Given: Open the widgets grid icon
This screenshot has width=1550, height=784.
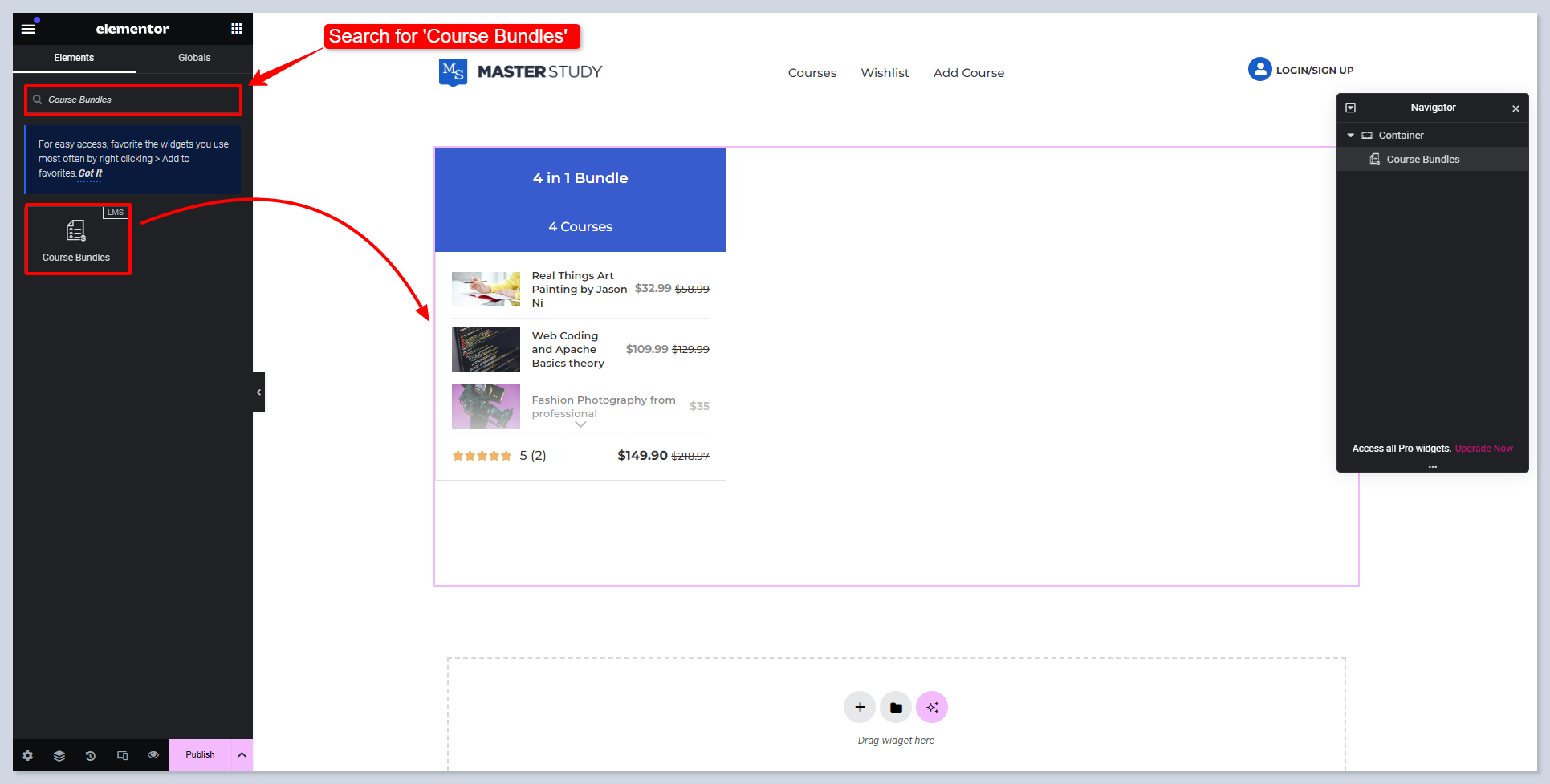Looking at the screenshot, I should click(237, 29).
